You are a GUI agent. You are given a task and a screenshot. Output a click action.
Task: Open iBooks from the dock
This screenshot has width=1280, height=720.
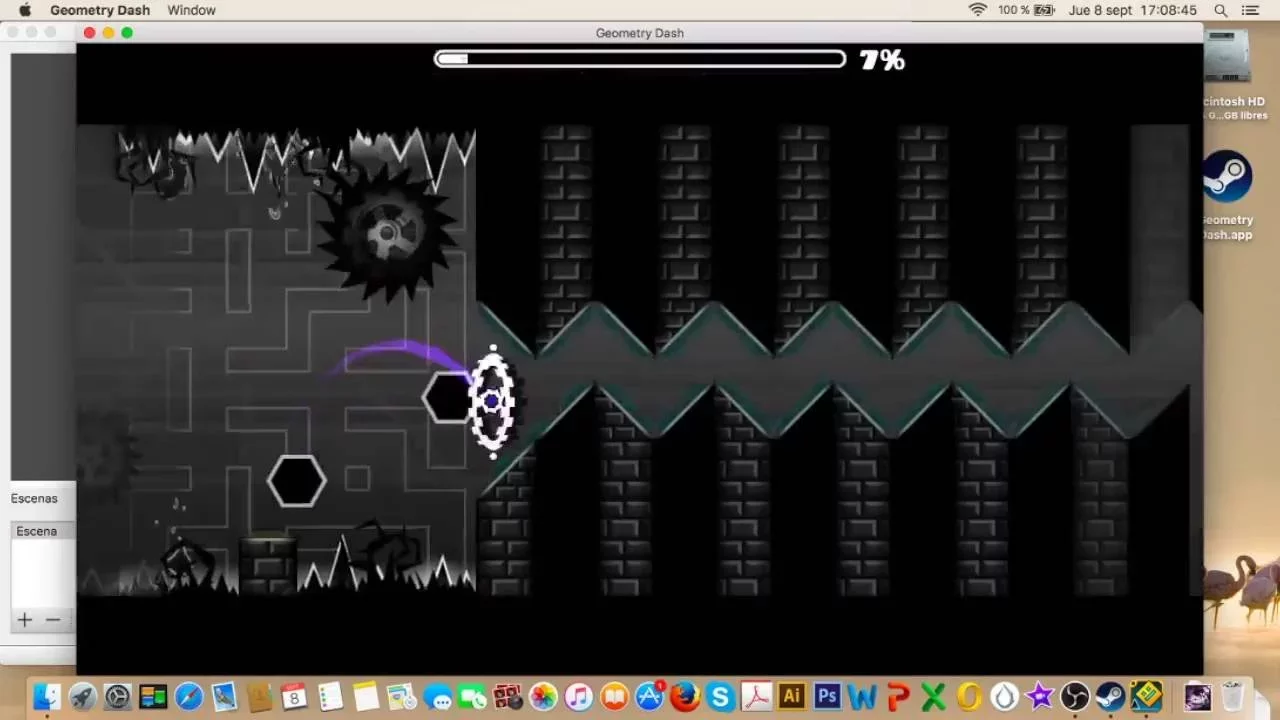pyautogui.click(x=614, y=696)
